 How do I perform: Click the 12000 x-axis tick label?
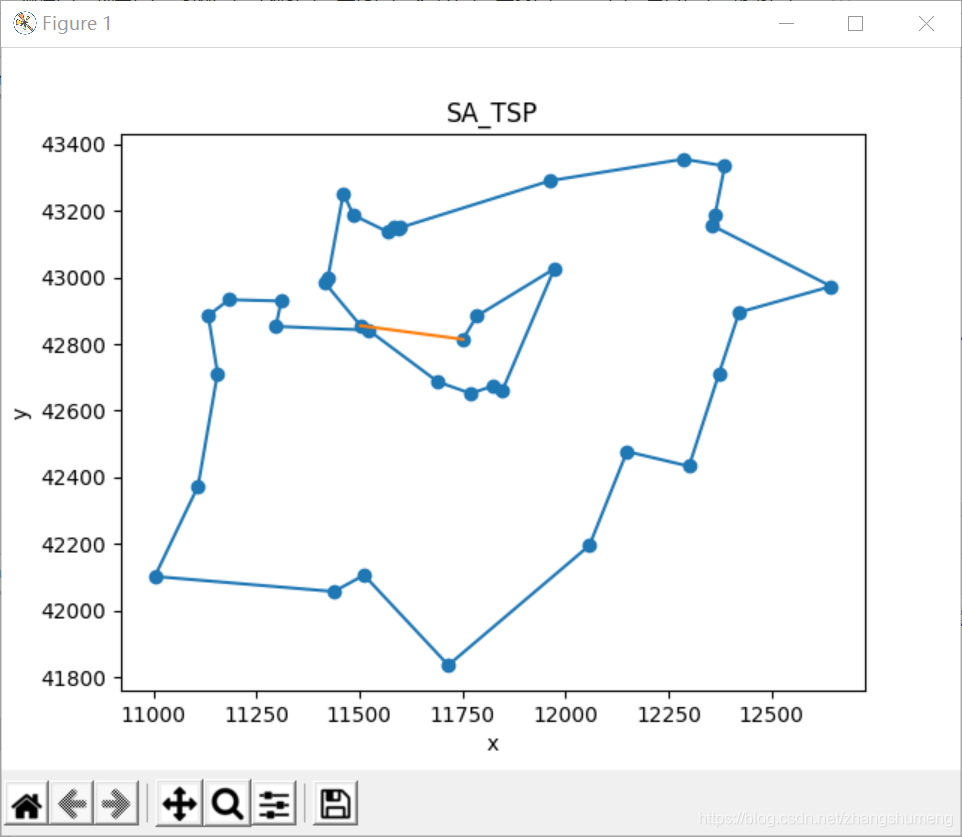[x=565, y=714]
